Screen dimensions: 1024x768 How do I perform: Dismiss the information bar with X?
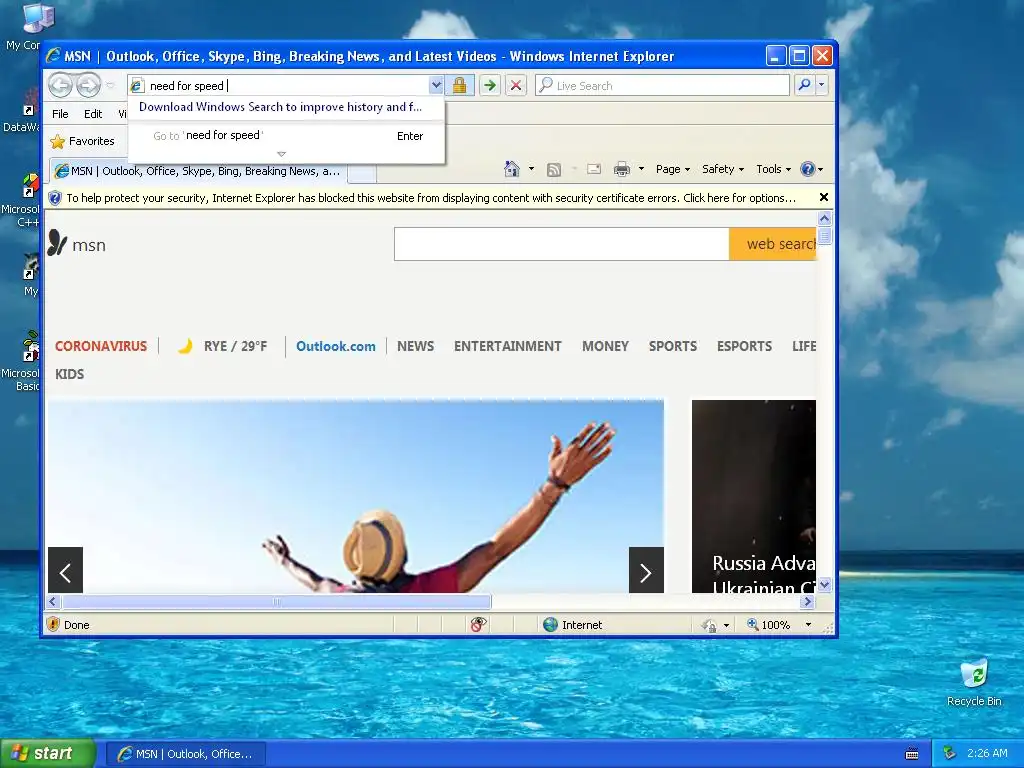coord(824,197)
